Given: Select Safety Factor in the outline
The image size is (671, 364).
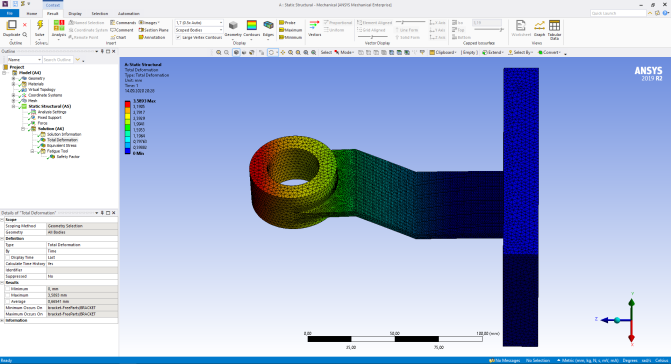Looking at the screenshot, I should (x=68, y=157).
